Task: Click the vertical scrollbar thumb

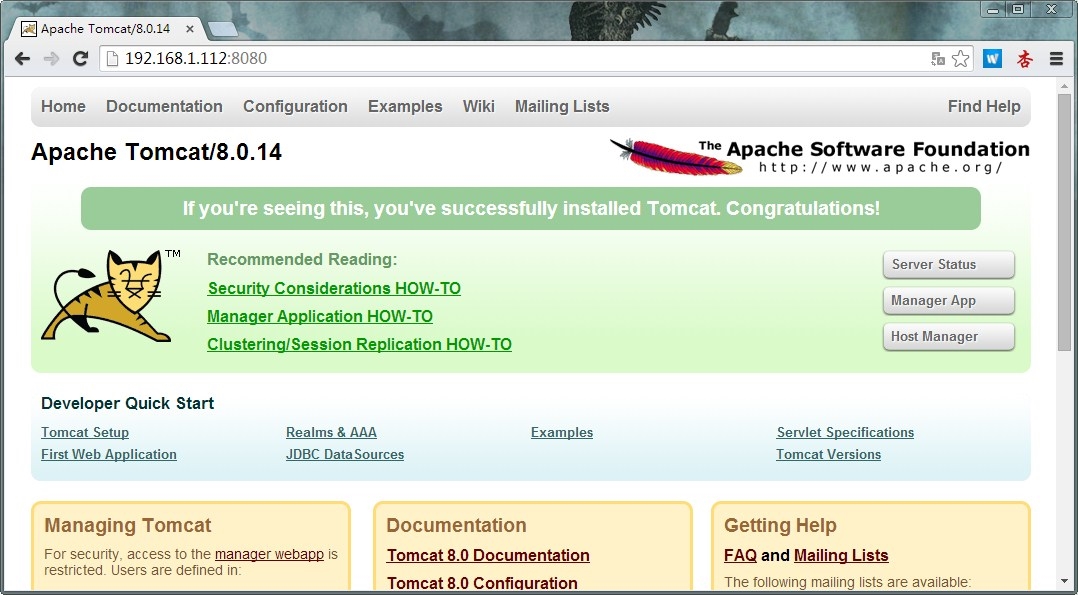Action: (1064, 224)
